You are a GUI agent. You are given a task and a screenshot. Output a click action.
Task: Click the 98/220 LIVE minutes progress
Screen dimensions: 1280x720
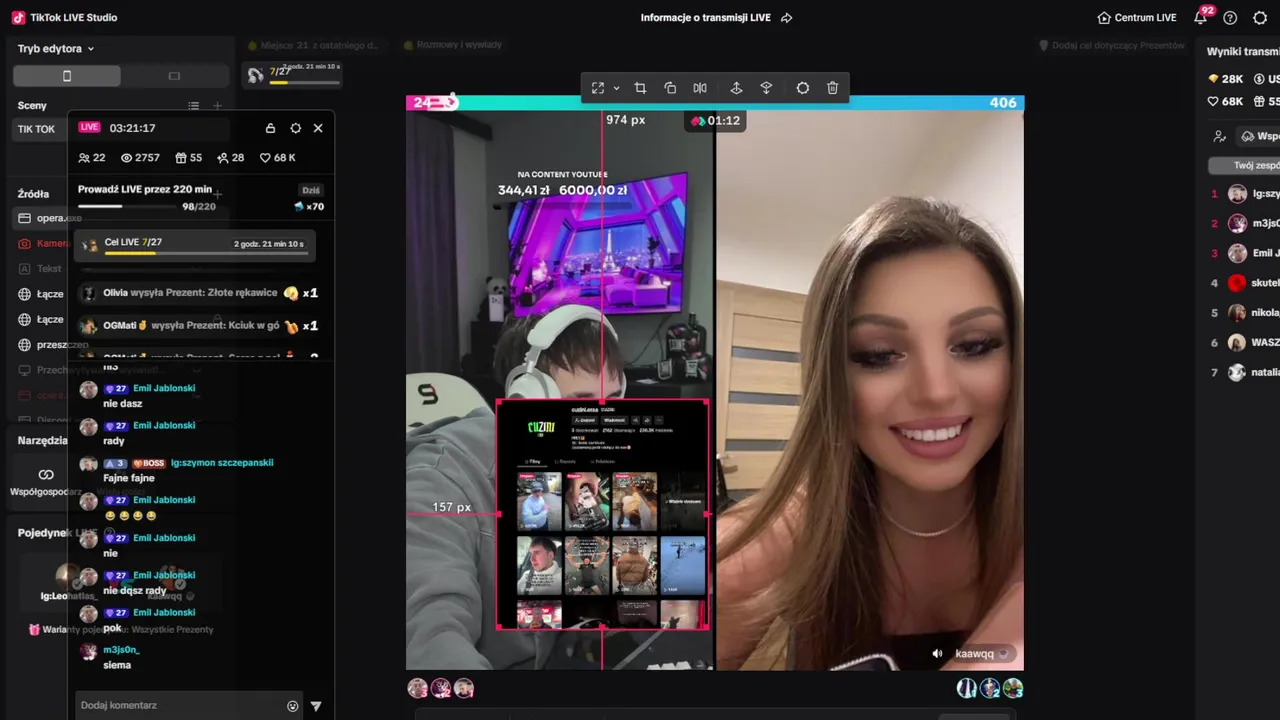click(146, 206)
